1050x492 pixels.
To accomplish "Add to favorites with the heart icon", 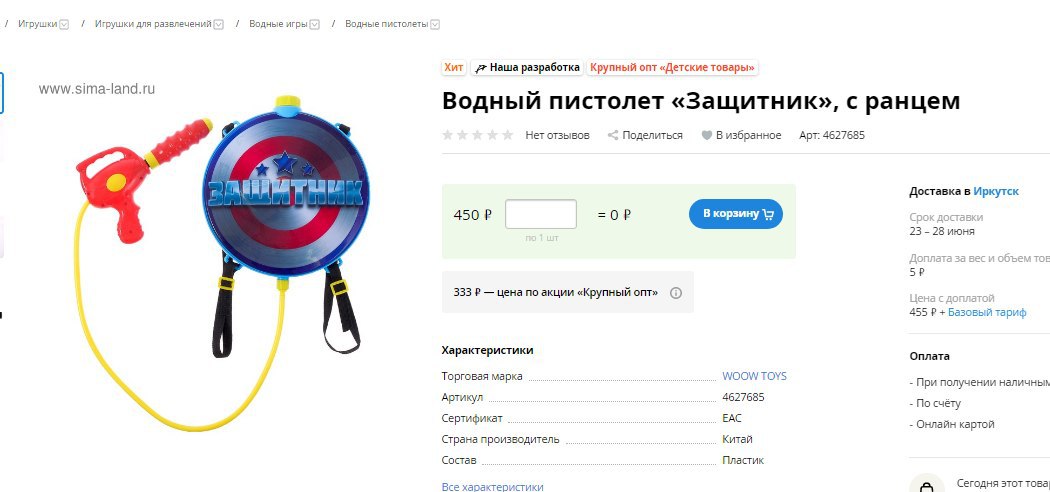I will tap(706, 135).
